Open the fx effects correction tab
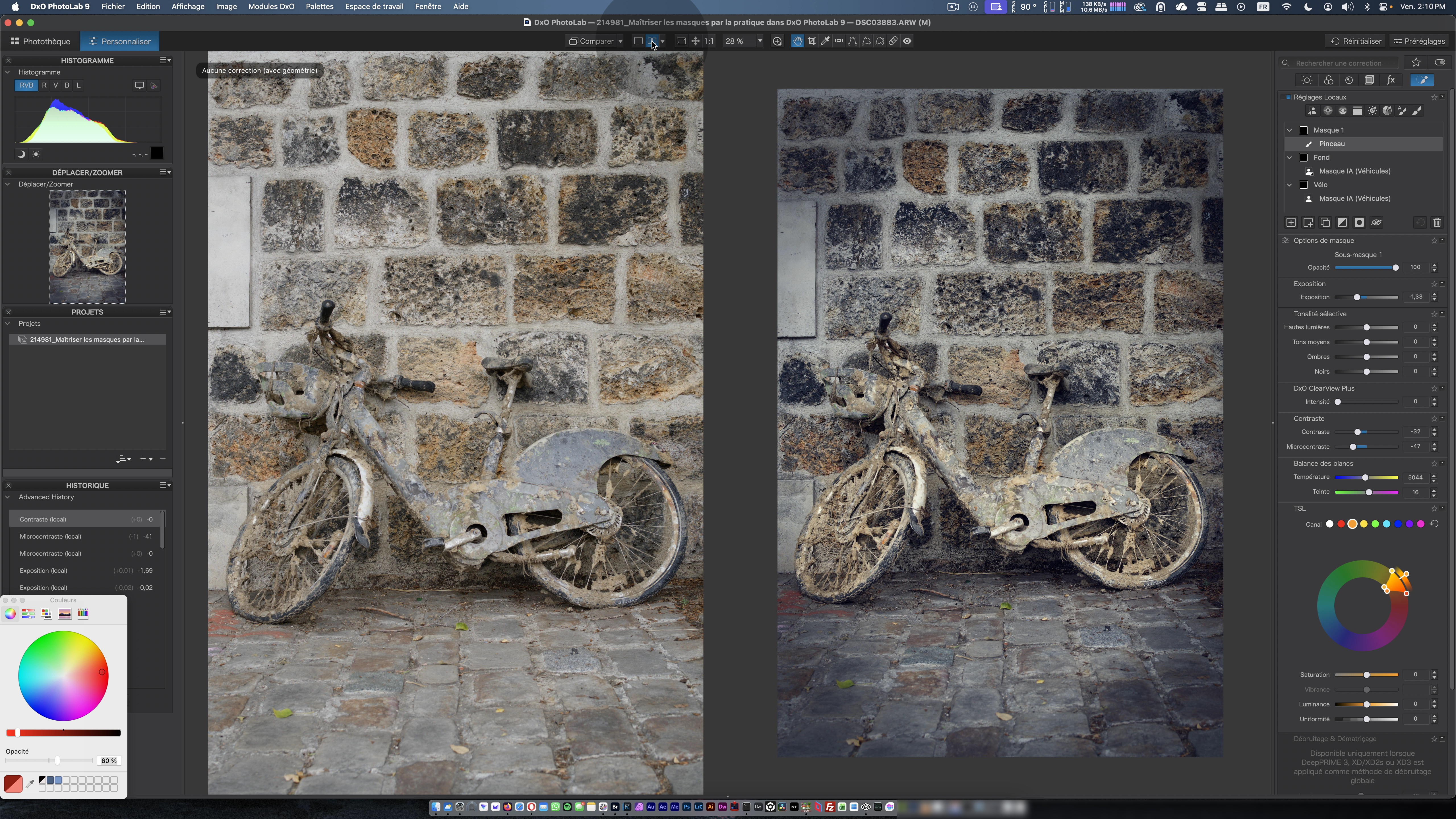1456x819 pixels. [x=1390, y=80]
